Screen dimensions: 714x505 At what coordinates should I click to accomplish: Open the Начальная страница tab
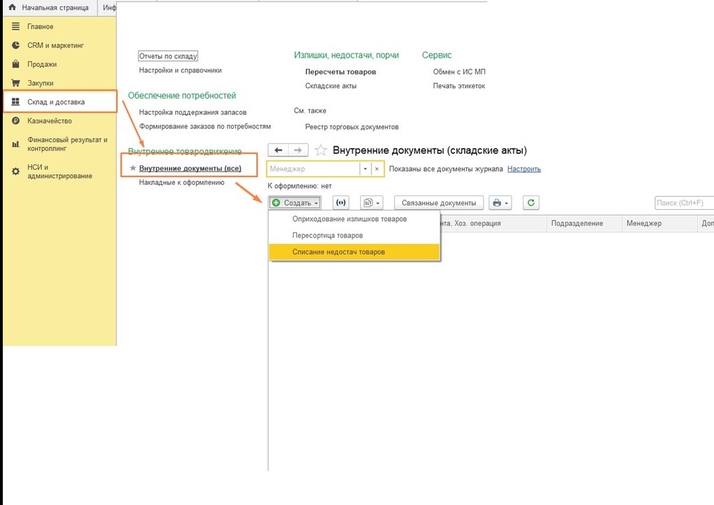pos(48,7)
